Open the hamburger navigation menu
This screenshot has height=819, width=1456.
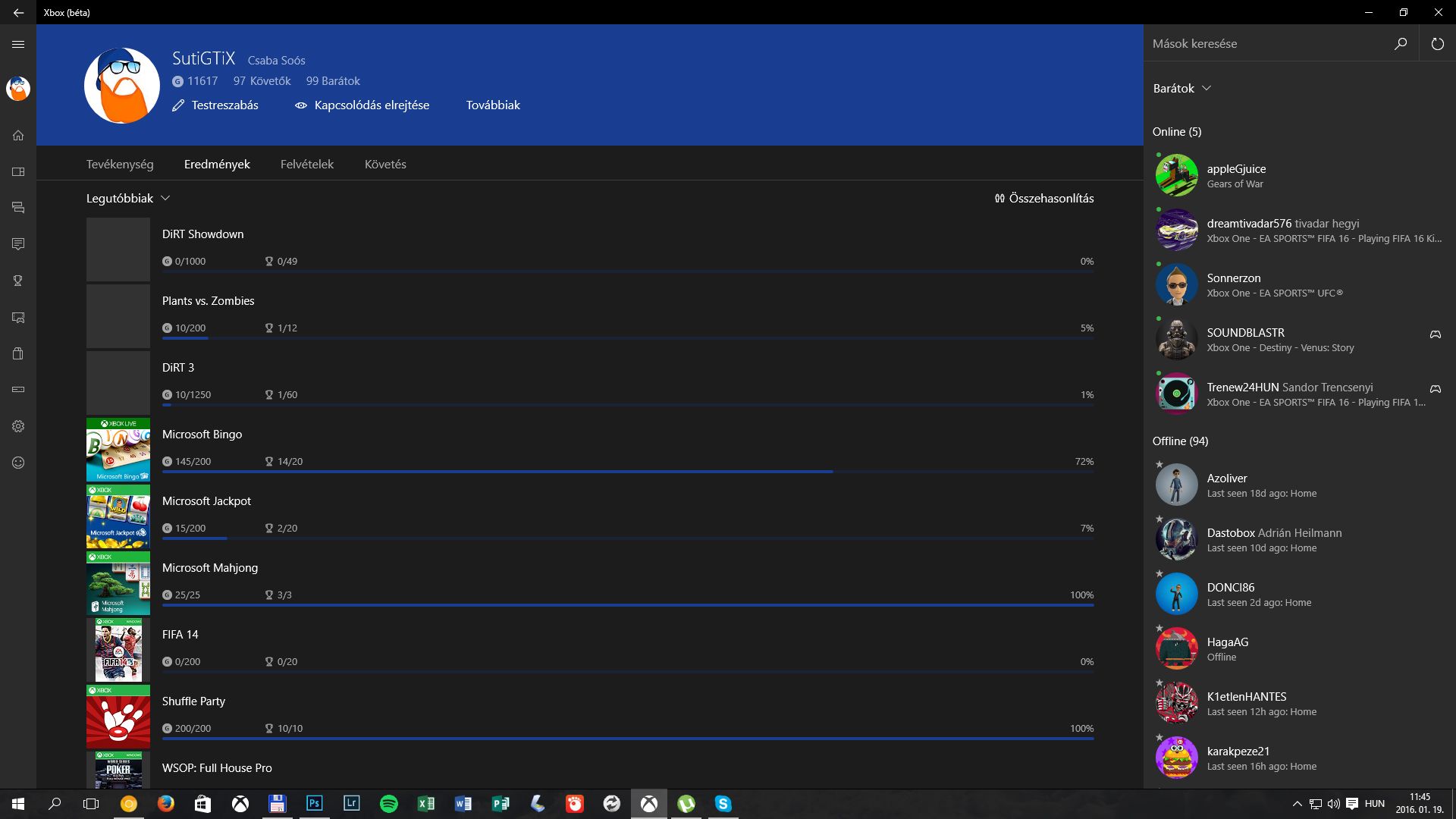tap(18, 44)
